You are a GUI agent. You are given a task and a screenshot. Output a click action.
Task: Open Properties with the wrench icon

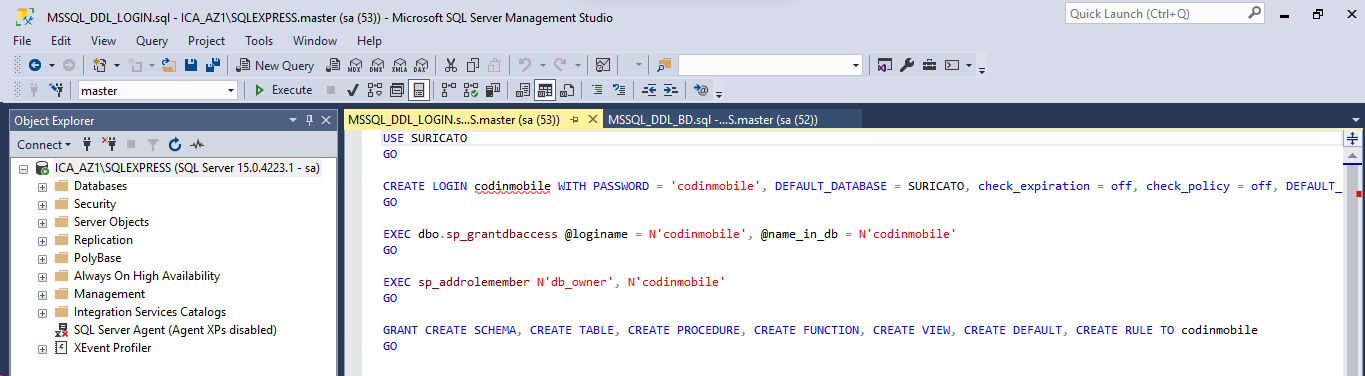click(907, 65)
